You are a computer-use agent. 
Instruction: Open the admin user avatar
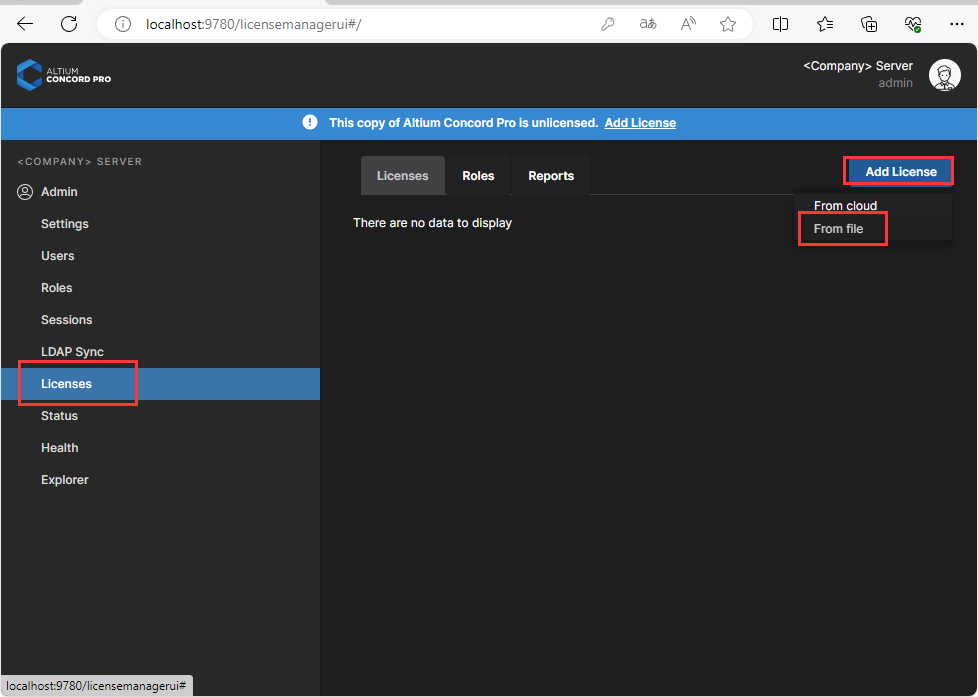(944, 75)
